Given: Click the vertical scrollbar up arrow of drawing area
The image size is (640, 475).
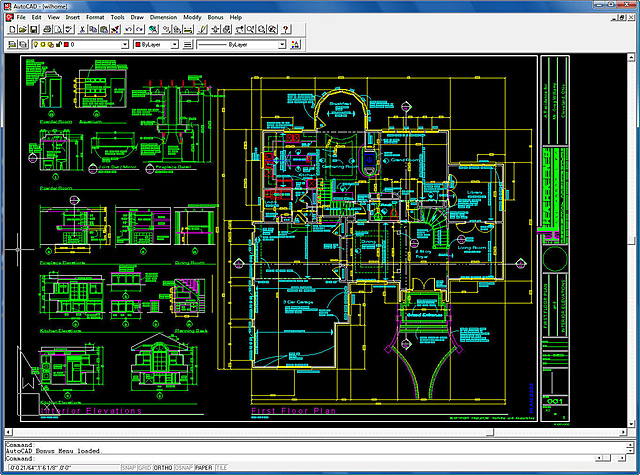Looking at the screenshot, I should pos(632,58).
